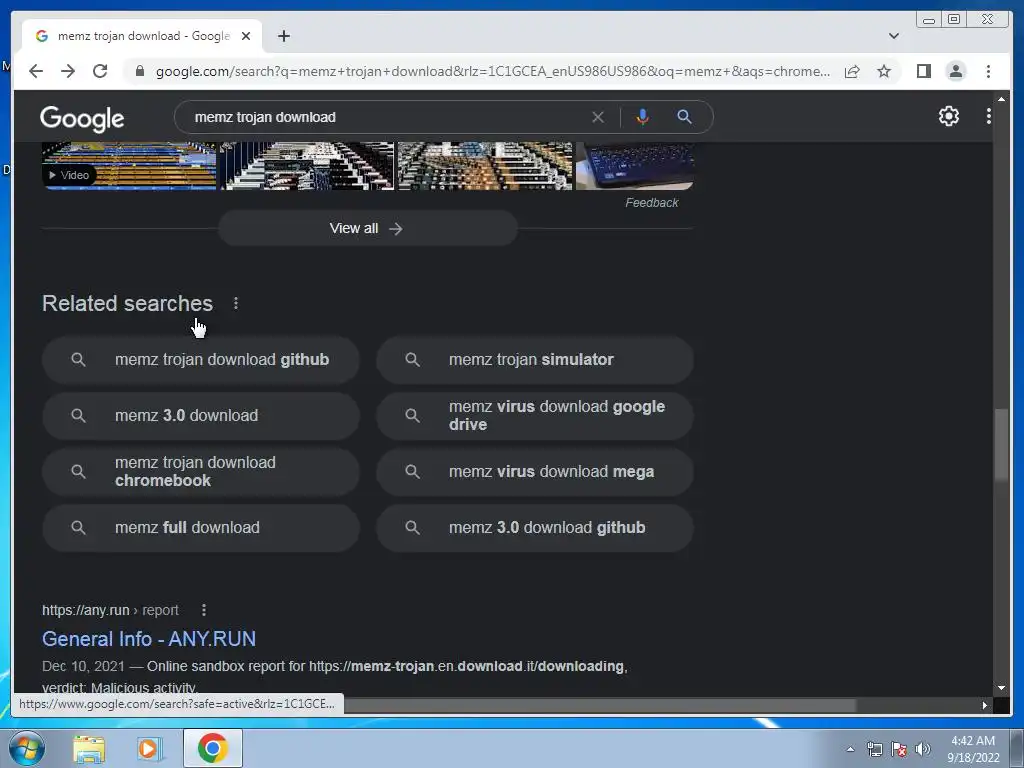Viewport: 1024px width, 768px height.
Task: Go forward to the next page
Action: [x=68, y=71]
